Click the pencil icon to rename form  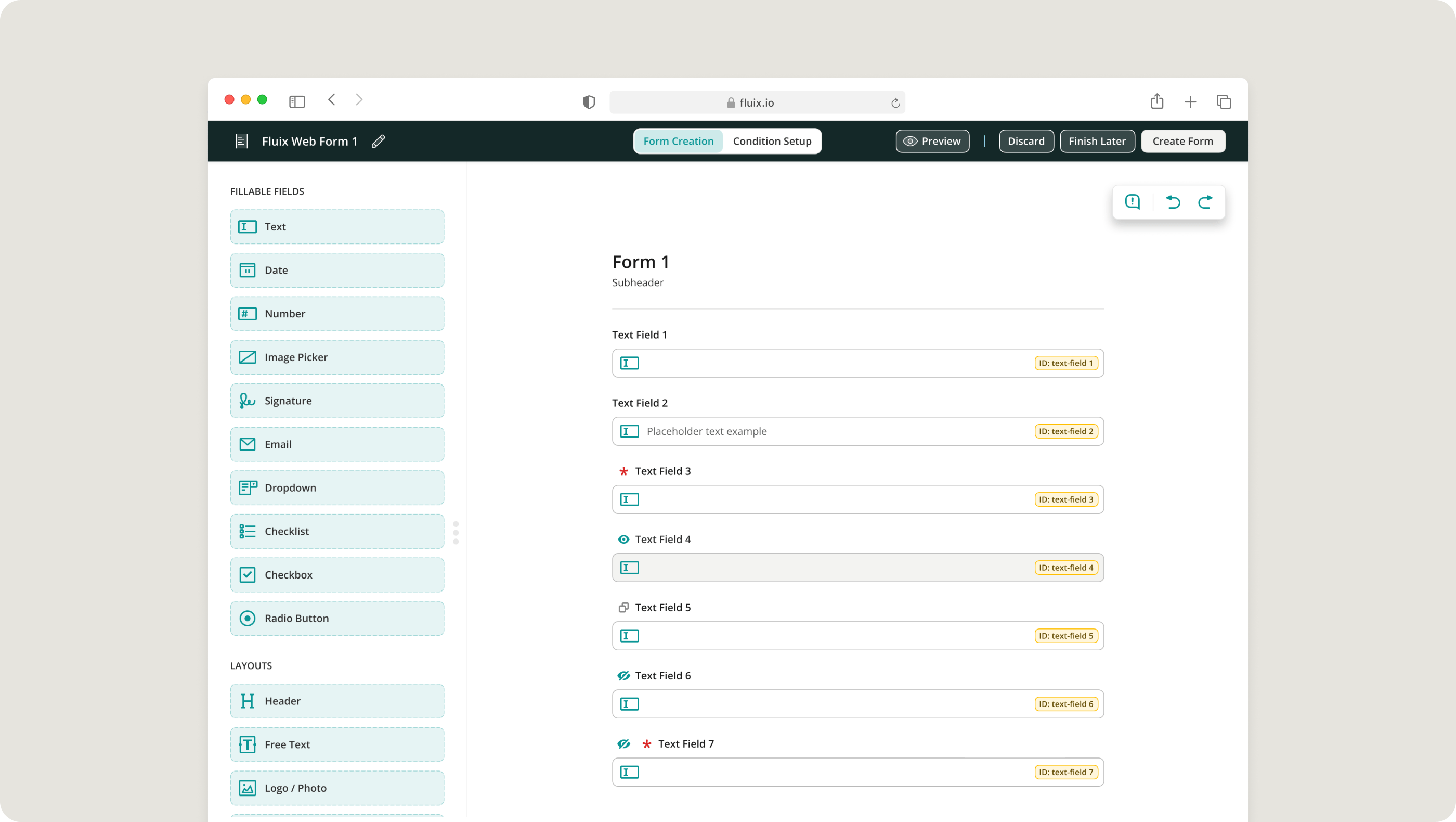click(x=378, y=142)
